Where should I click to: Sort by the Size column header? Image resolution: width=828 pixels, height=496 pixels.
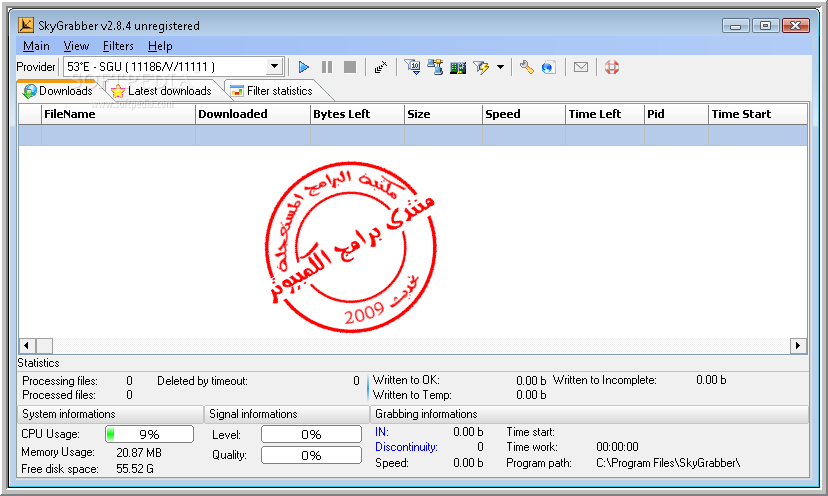(443, 114)
